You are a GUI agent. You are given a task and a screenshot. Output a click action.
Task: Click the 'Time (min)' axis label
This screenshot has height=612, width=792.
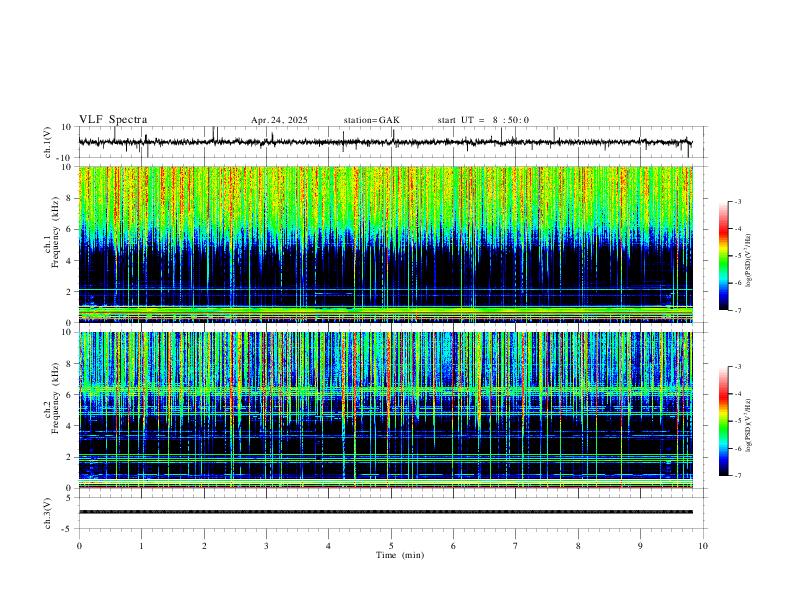click(x=400, y=555)
